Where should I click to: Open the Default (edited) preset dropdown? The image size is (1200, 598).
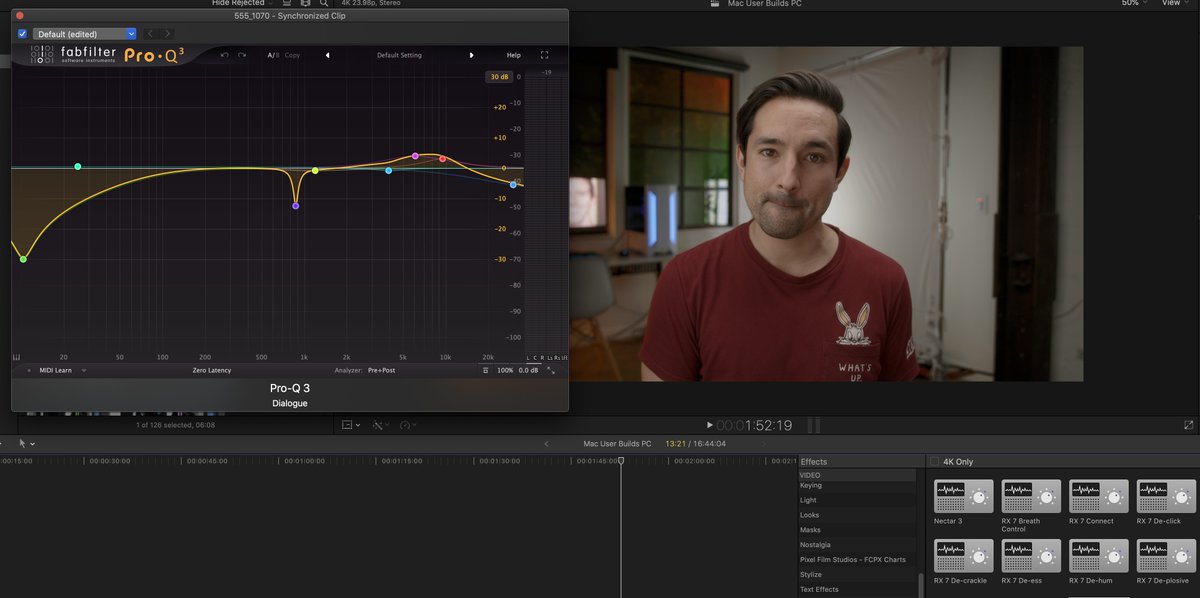(84, 34)
